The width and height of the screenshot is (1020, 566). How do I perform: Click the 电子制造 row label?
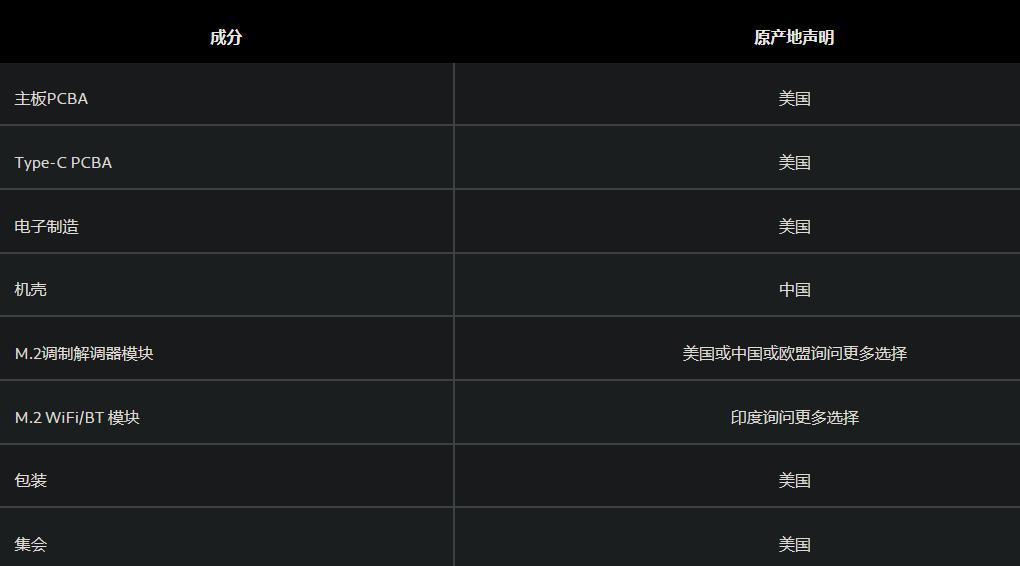[x=46, y=227]
